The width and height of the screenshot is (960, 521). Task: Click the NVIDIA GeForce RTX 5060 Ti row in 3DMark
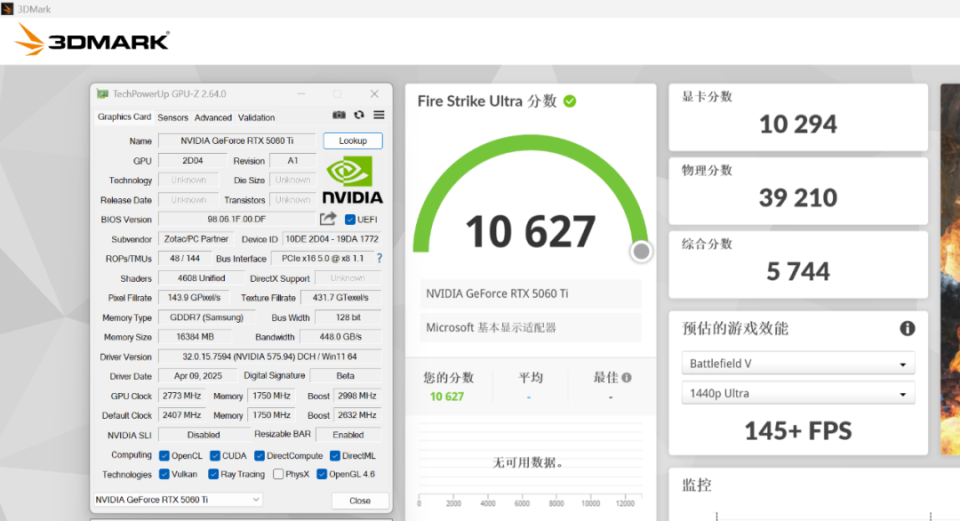point(530,294)
